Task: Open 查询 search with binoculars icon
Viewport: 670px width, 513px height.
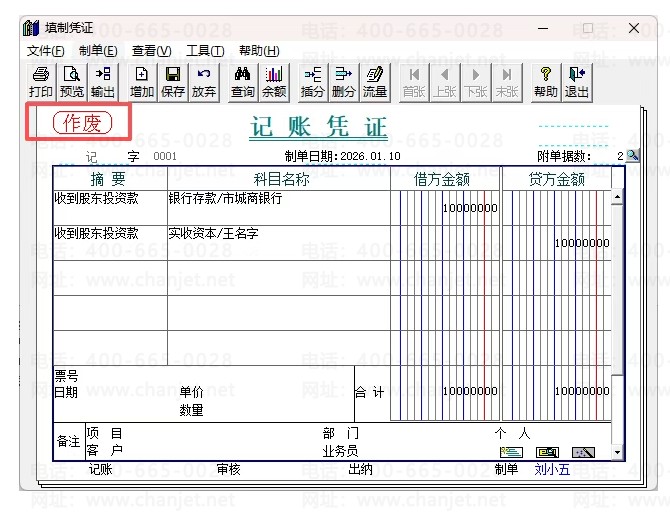Action: [243, 82]
